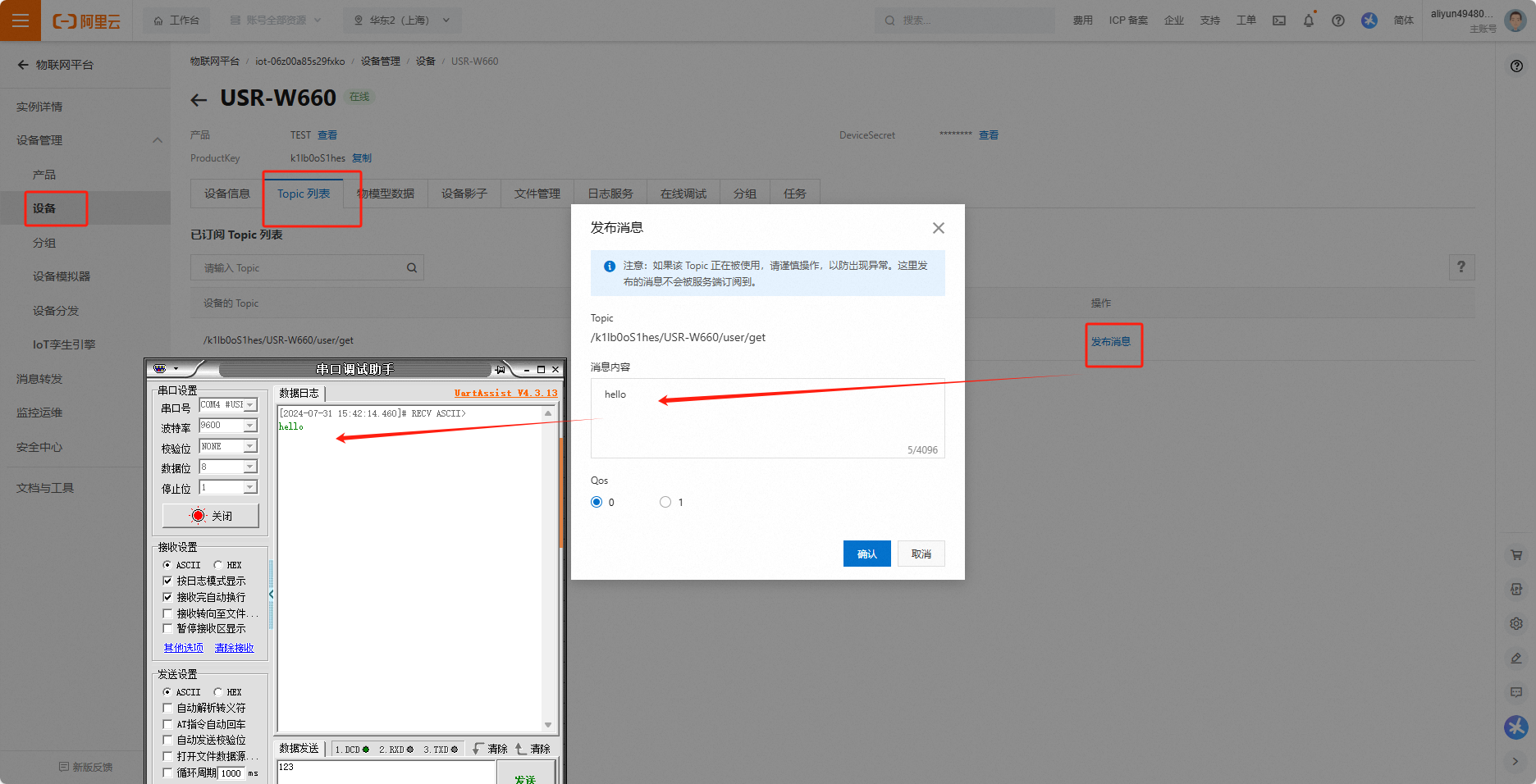Toggle the 按日志模式显示 checkbox
1536x784 pixels.
pos(168,581)
